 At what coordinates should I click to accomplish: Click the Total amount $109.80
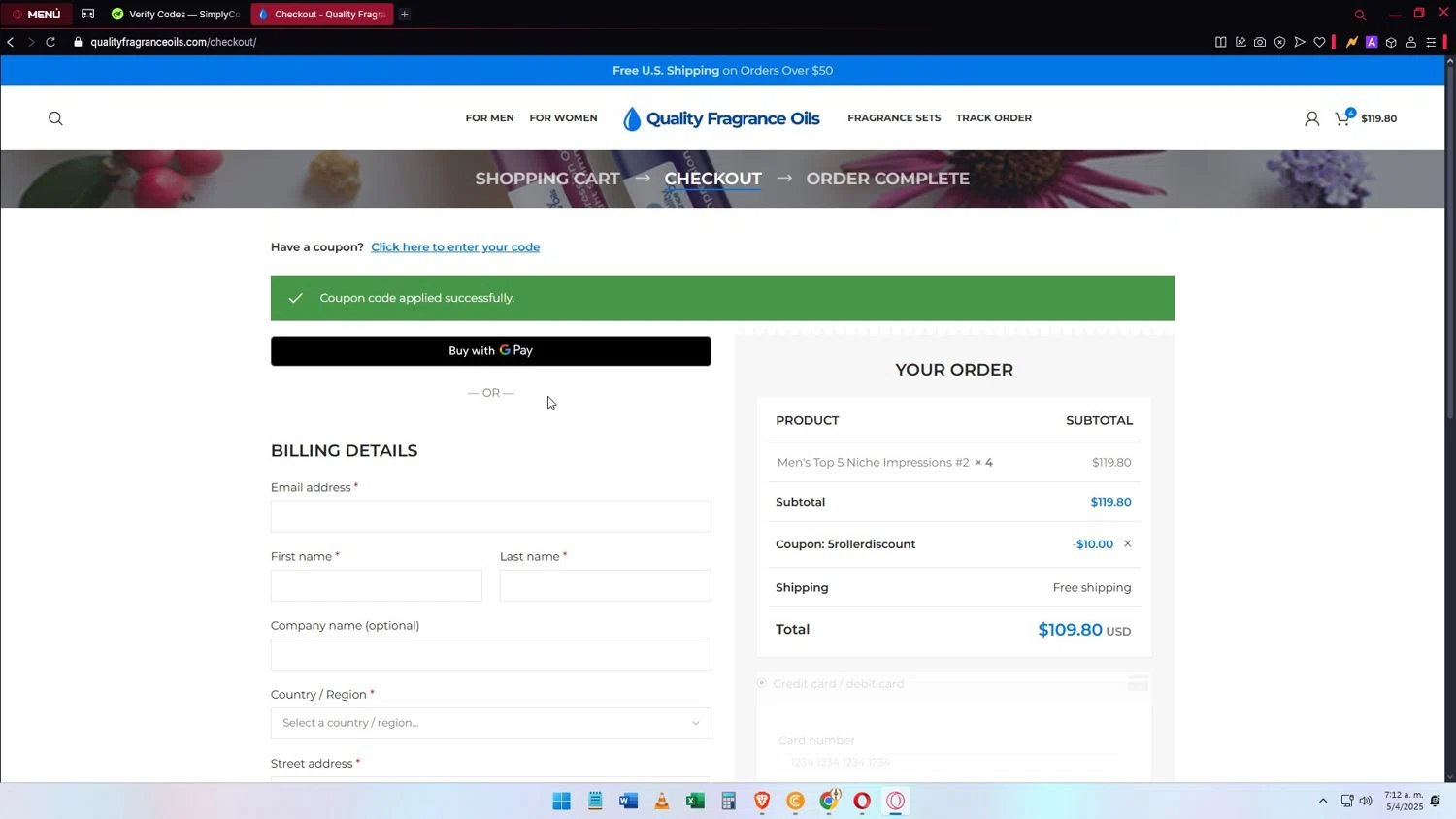click(x=1070, y=630)
